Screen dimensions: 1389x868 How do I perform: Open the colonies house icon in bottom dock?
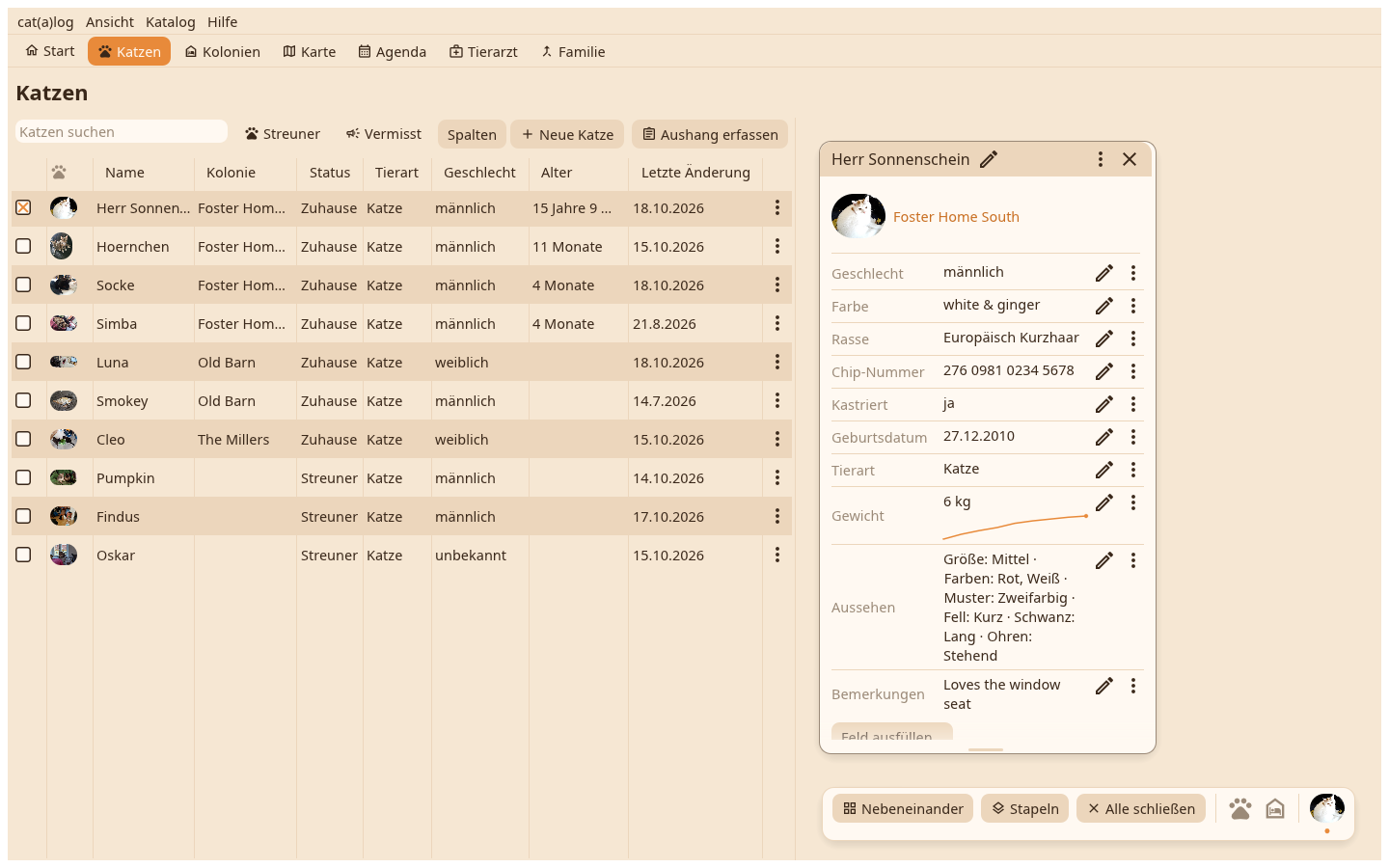pyautogui.click(x=1275, y=808)
